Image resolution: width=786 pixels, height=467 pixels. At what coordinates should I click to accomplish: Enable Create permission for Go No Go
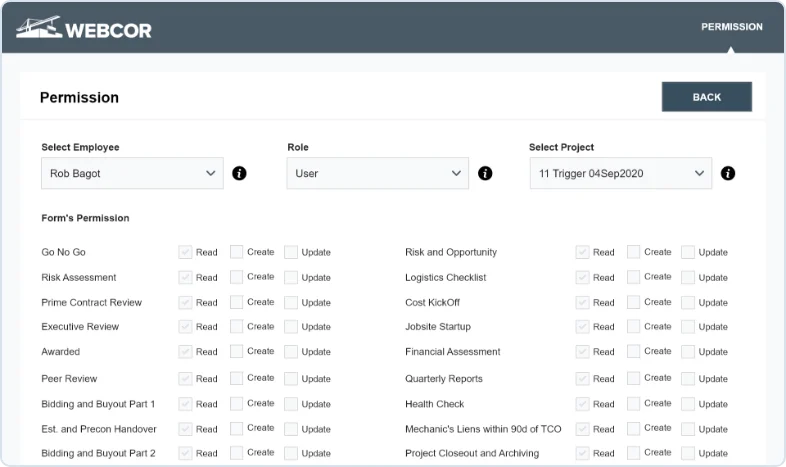(x=237, y=252)
